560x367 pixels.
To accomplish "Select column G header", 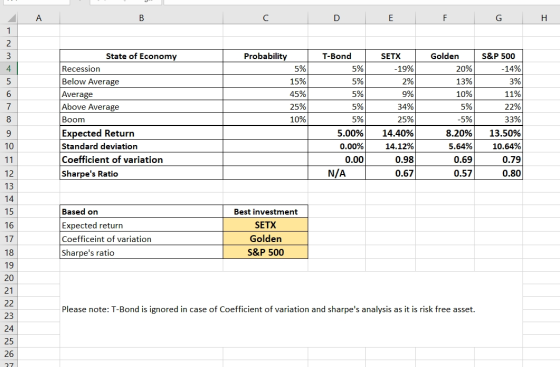I will 499,18.
